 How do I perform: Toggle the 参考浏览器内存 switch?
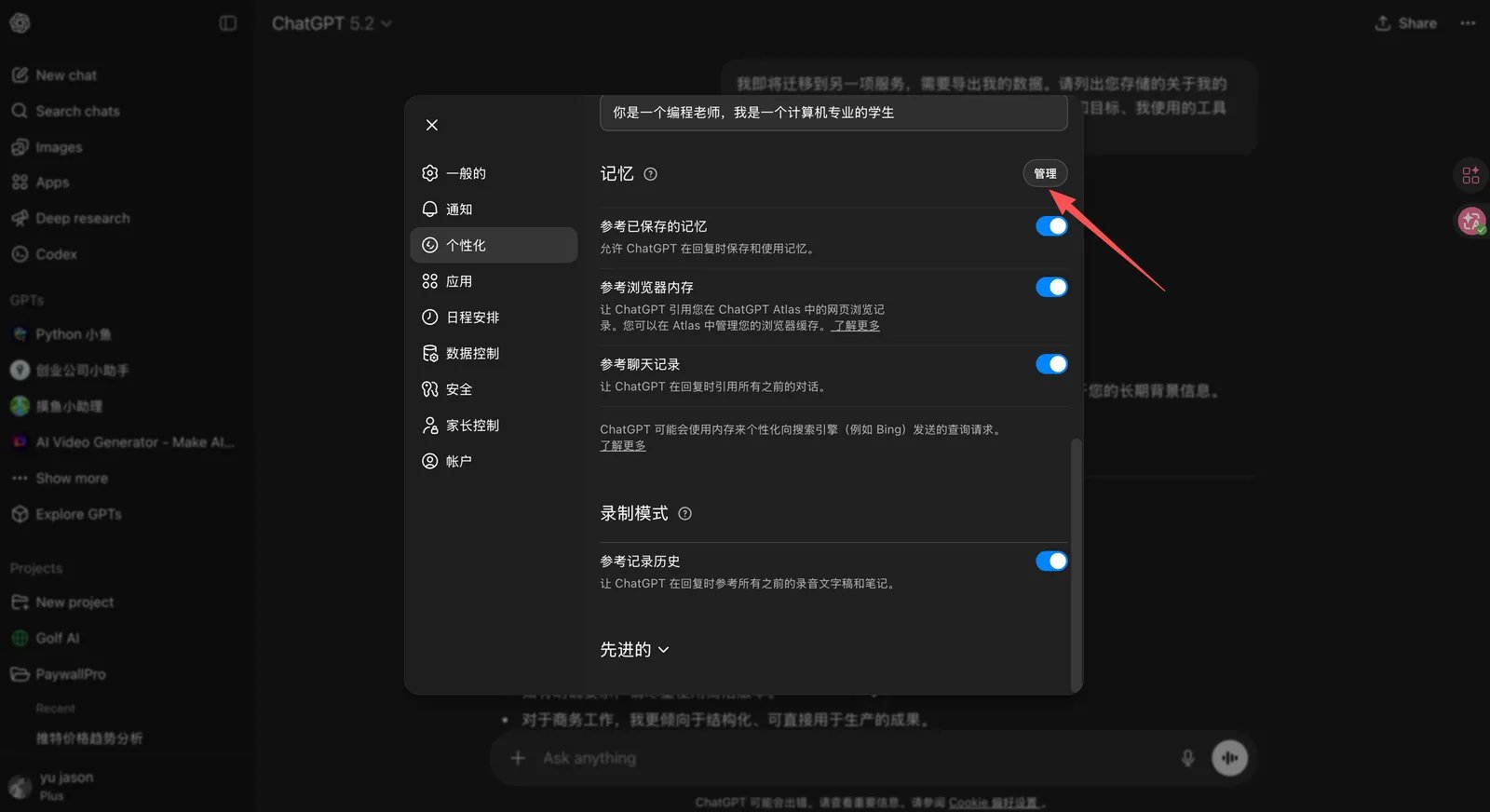1051,287
